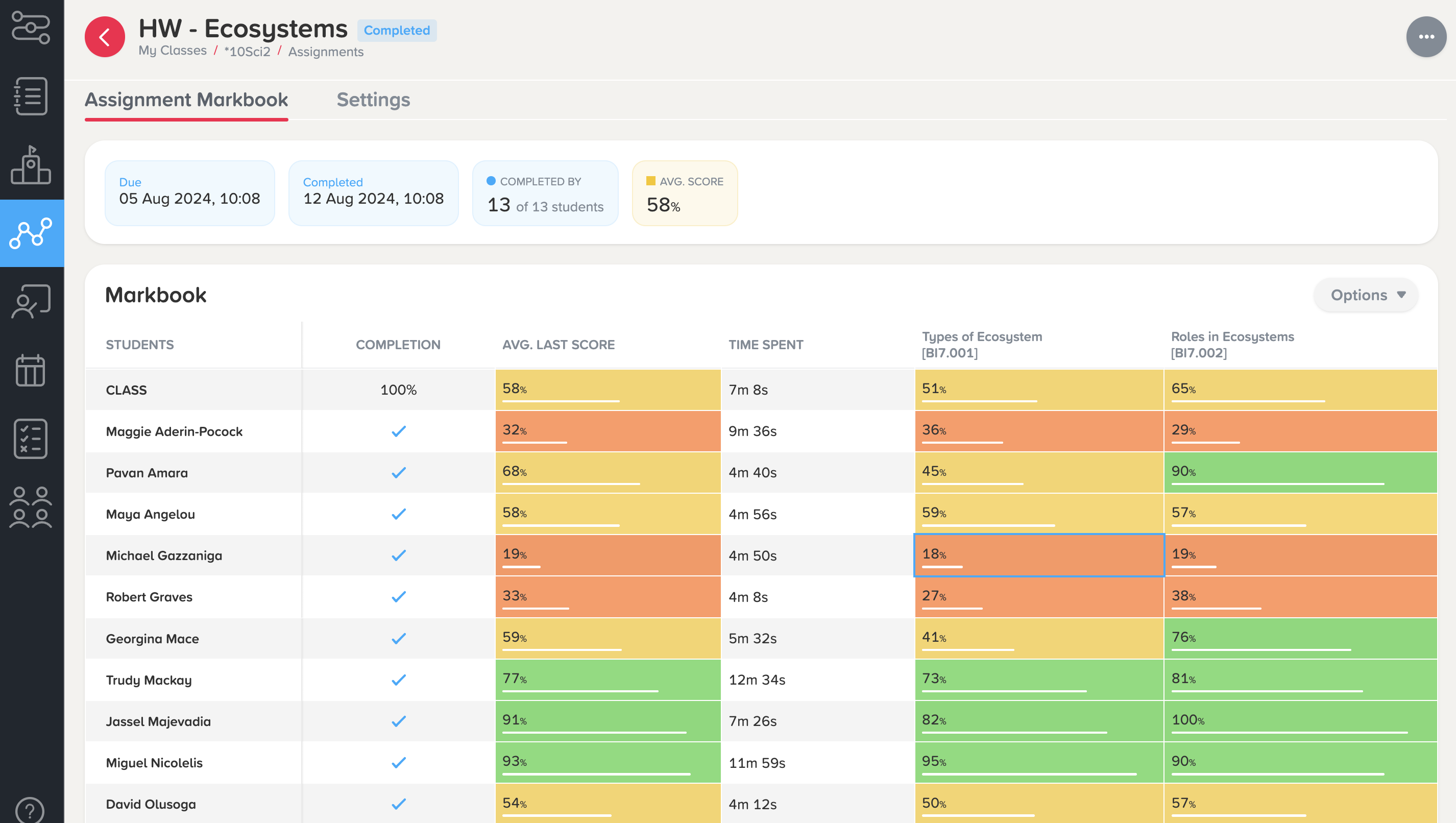Switch to the Settings tab
1456x823 pixels.
tap(373, 100)
